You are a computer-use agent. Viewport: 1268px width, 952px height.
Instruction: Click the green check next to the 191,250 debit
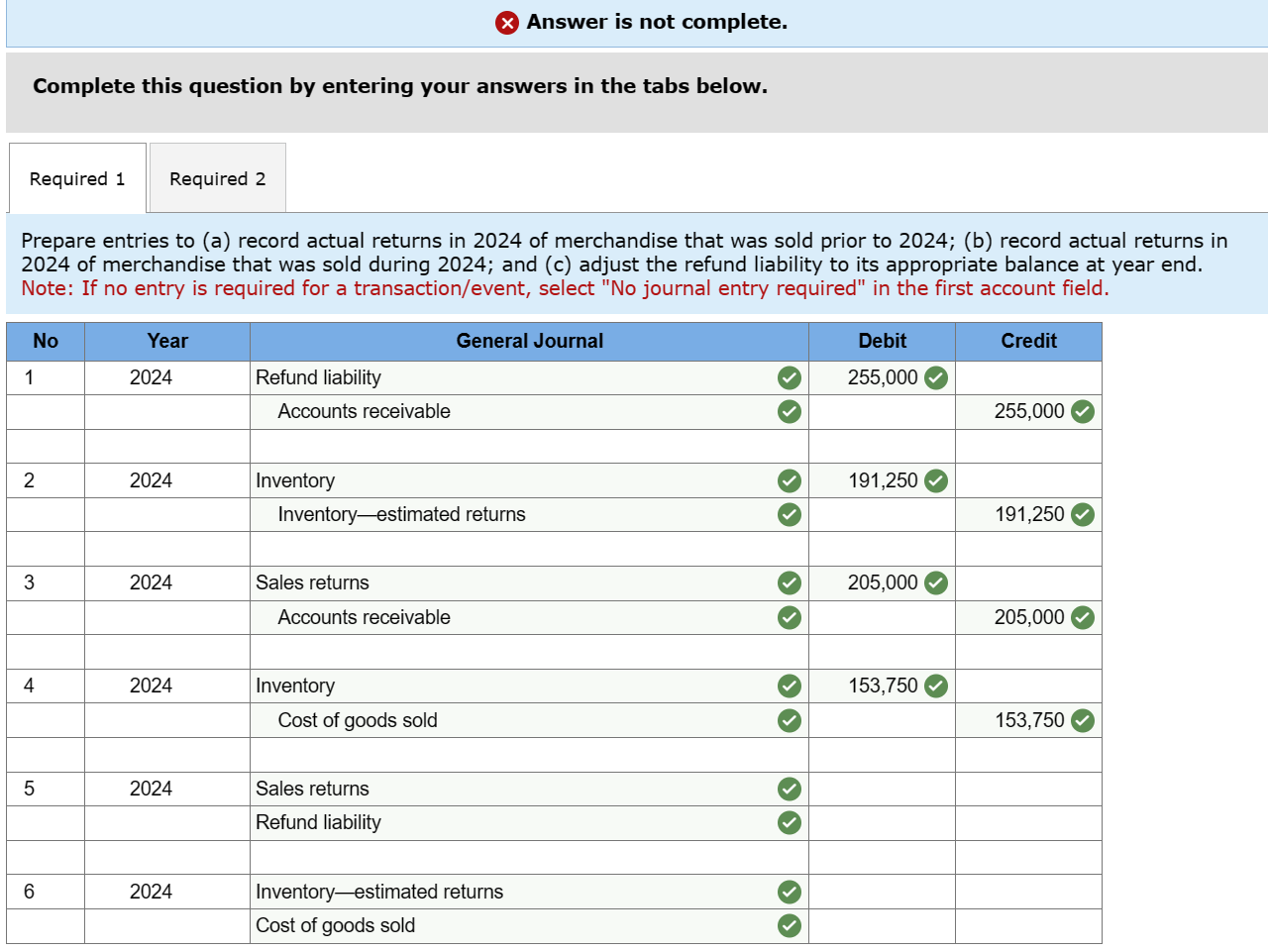(x=936, y=480)
